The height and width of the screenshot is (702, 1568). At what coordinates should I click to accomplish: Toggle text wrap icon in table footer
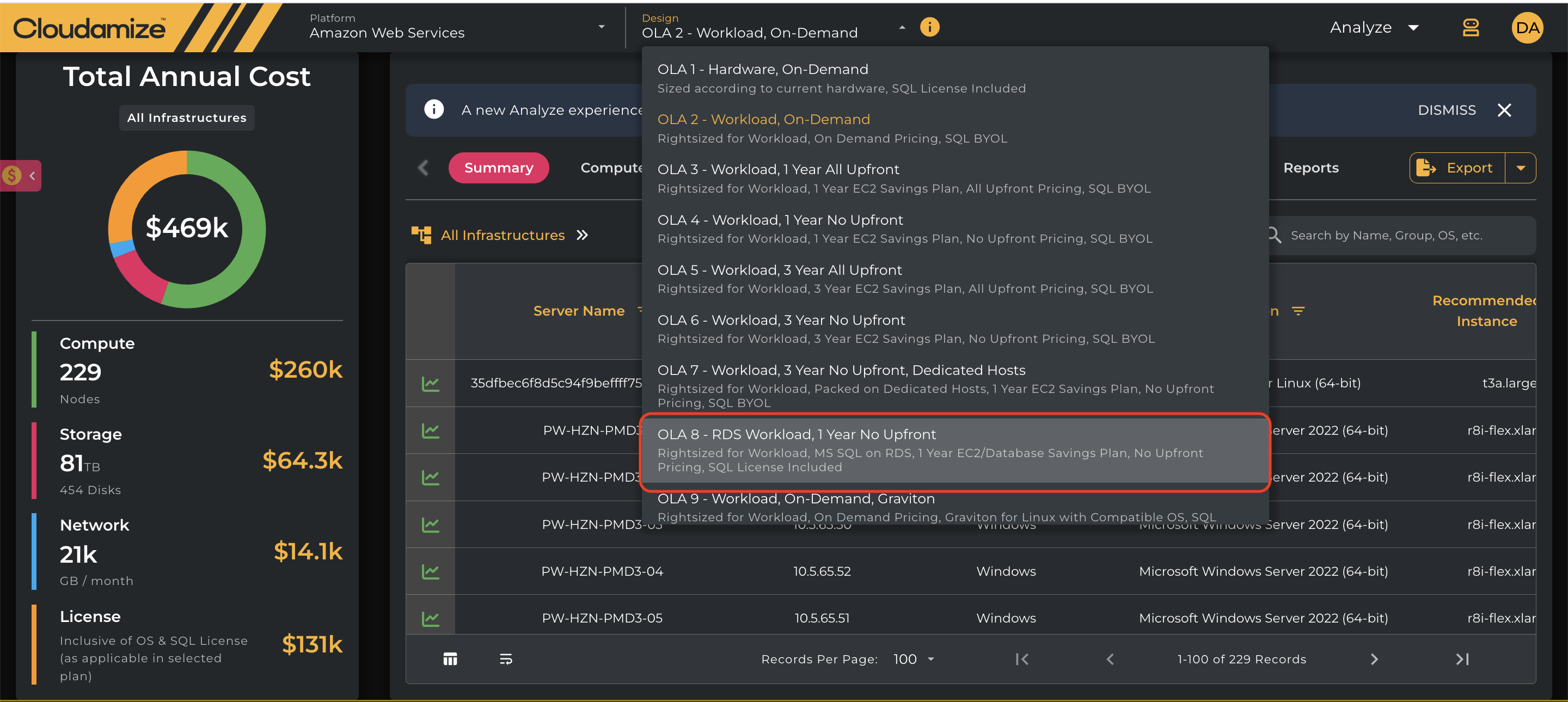506,659
